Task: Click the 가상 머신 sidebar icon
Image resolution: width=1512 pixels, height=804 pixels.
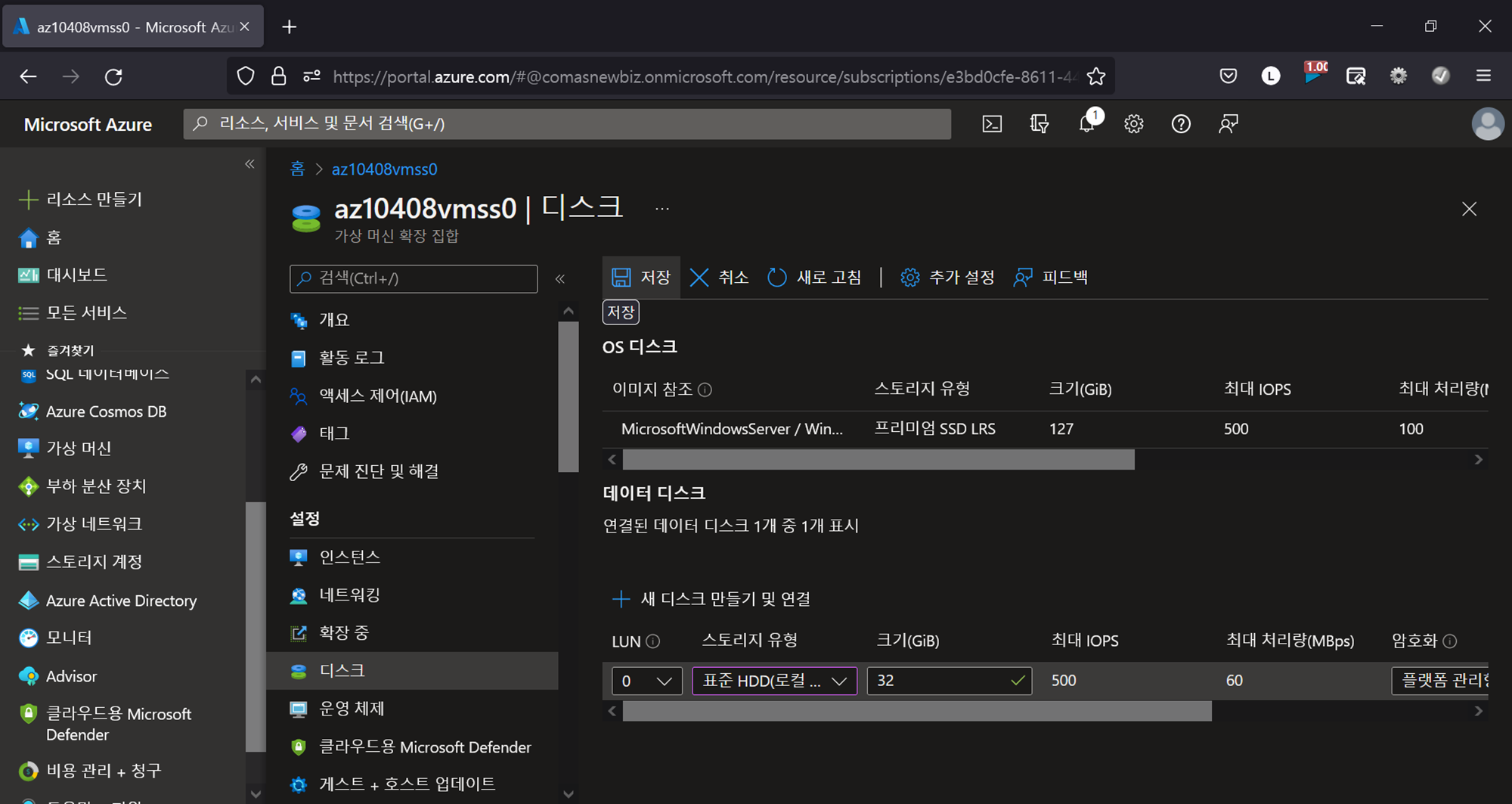Action: click(28, 449)
